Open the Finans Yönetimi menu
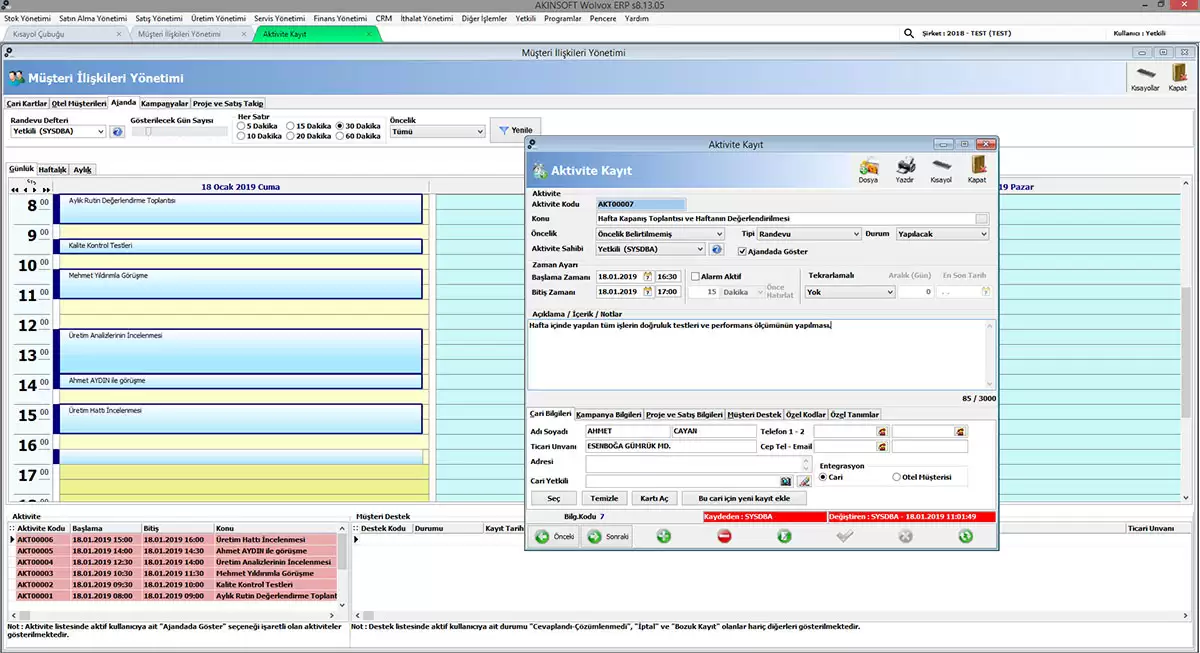This screenshot has height=653, width=1200. click(x=339, y=18)
